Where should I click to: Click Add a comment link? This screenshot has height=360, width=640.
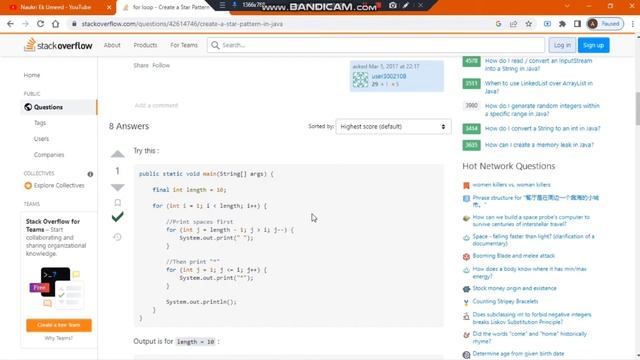(156, 105)
